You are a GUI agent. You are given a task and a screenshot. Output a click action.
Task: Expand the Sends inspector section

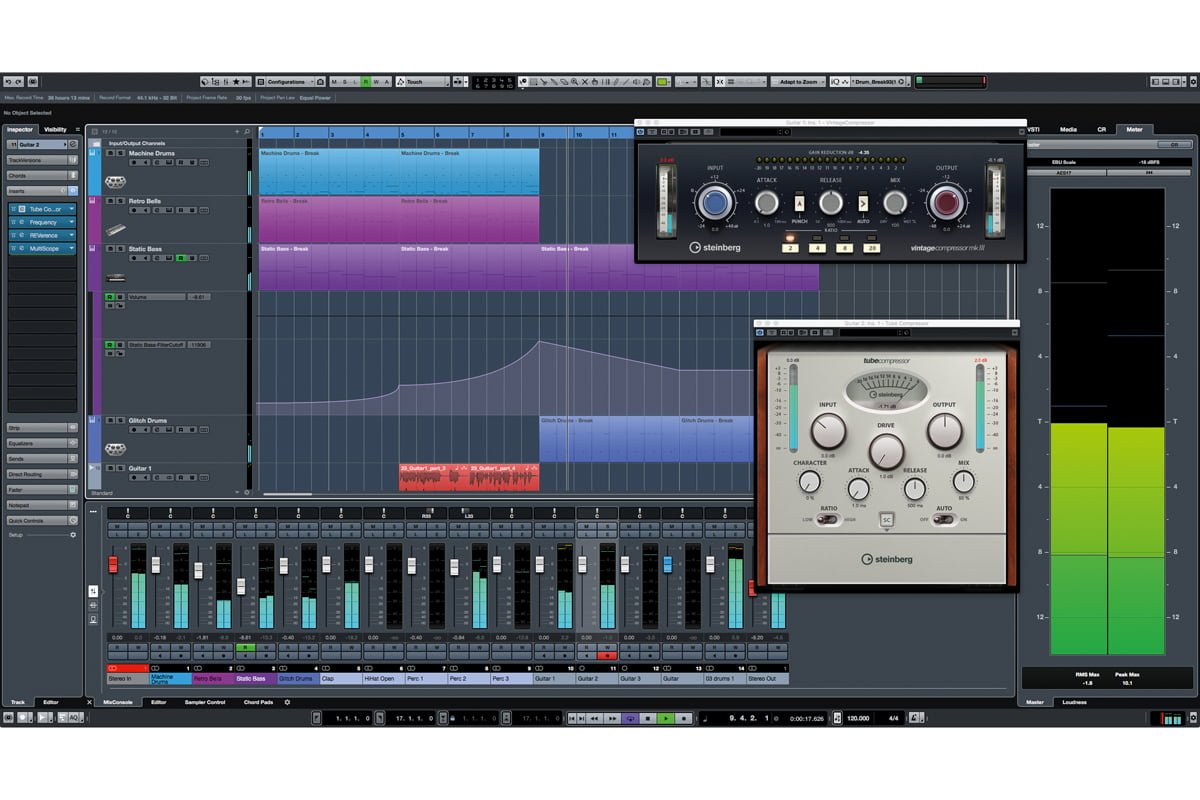pyautogui.click(x=42, y=459)
